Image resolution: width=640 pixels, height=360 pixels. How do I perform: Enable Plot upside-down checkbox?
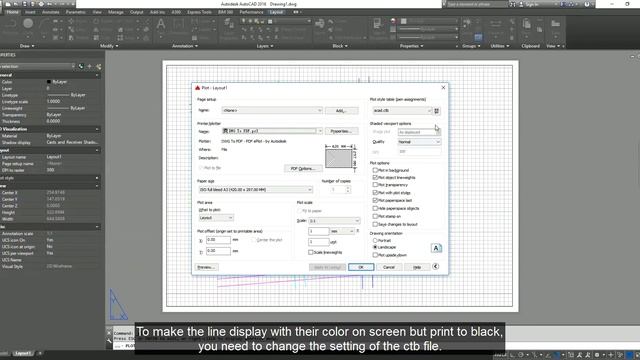click(375, 255)
